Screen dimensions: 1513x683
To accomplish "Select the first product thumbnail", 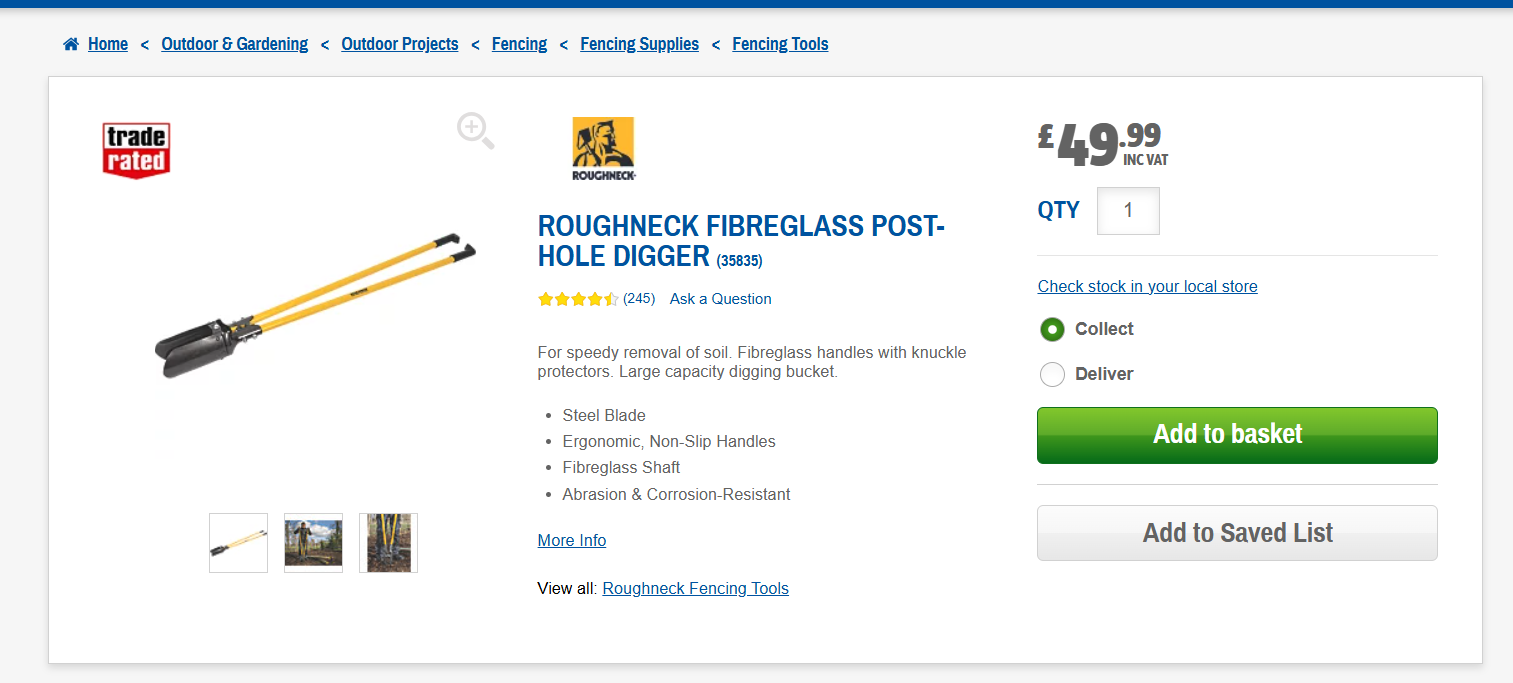I will pyautogui.click(x=238, y=543).
